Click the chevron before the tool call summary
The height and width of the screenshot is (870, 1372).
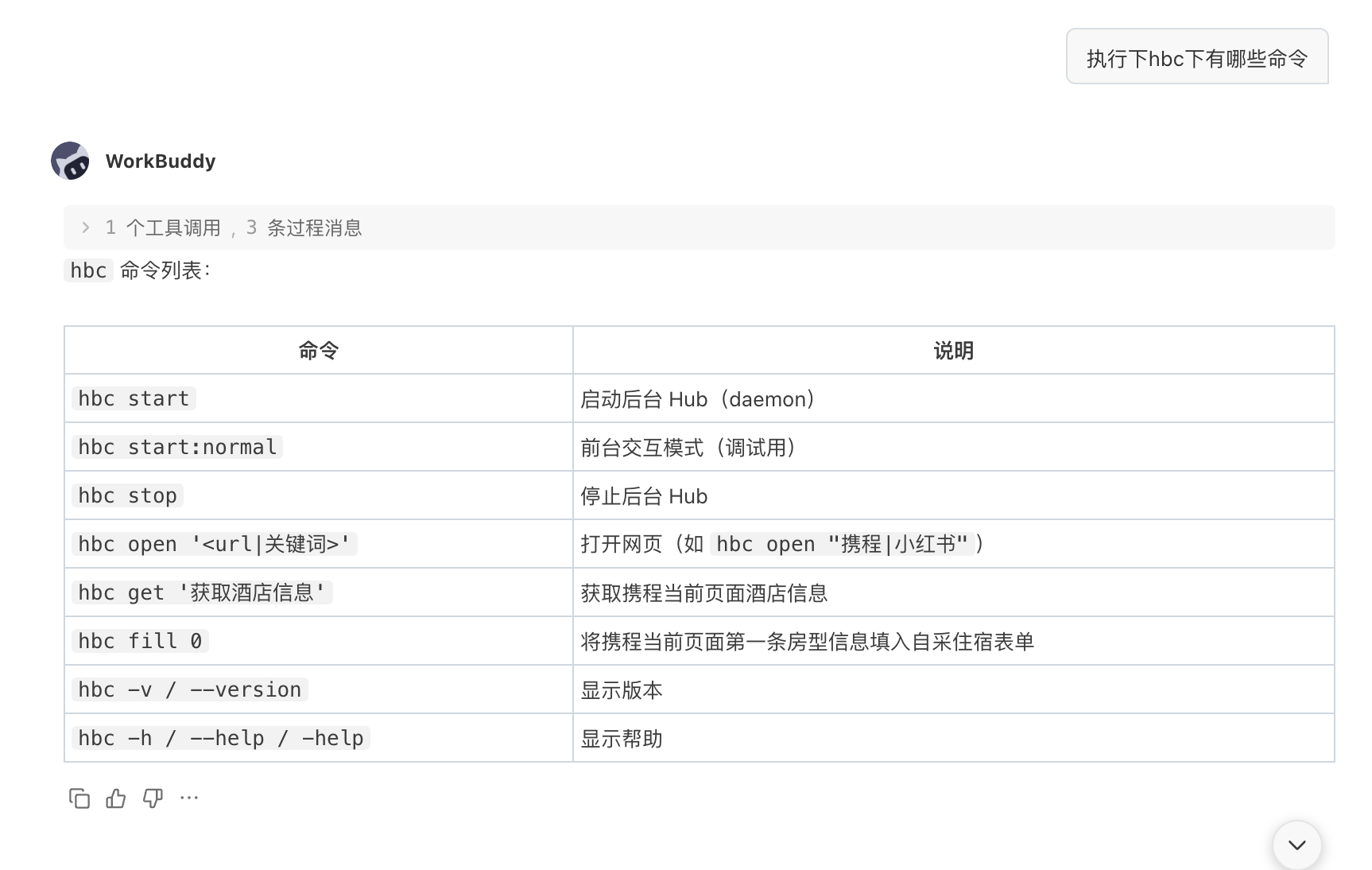pyautogui.click(x=85, y=227)
